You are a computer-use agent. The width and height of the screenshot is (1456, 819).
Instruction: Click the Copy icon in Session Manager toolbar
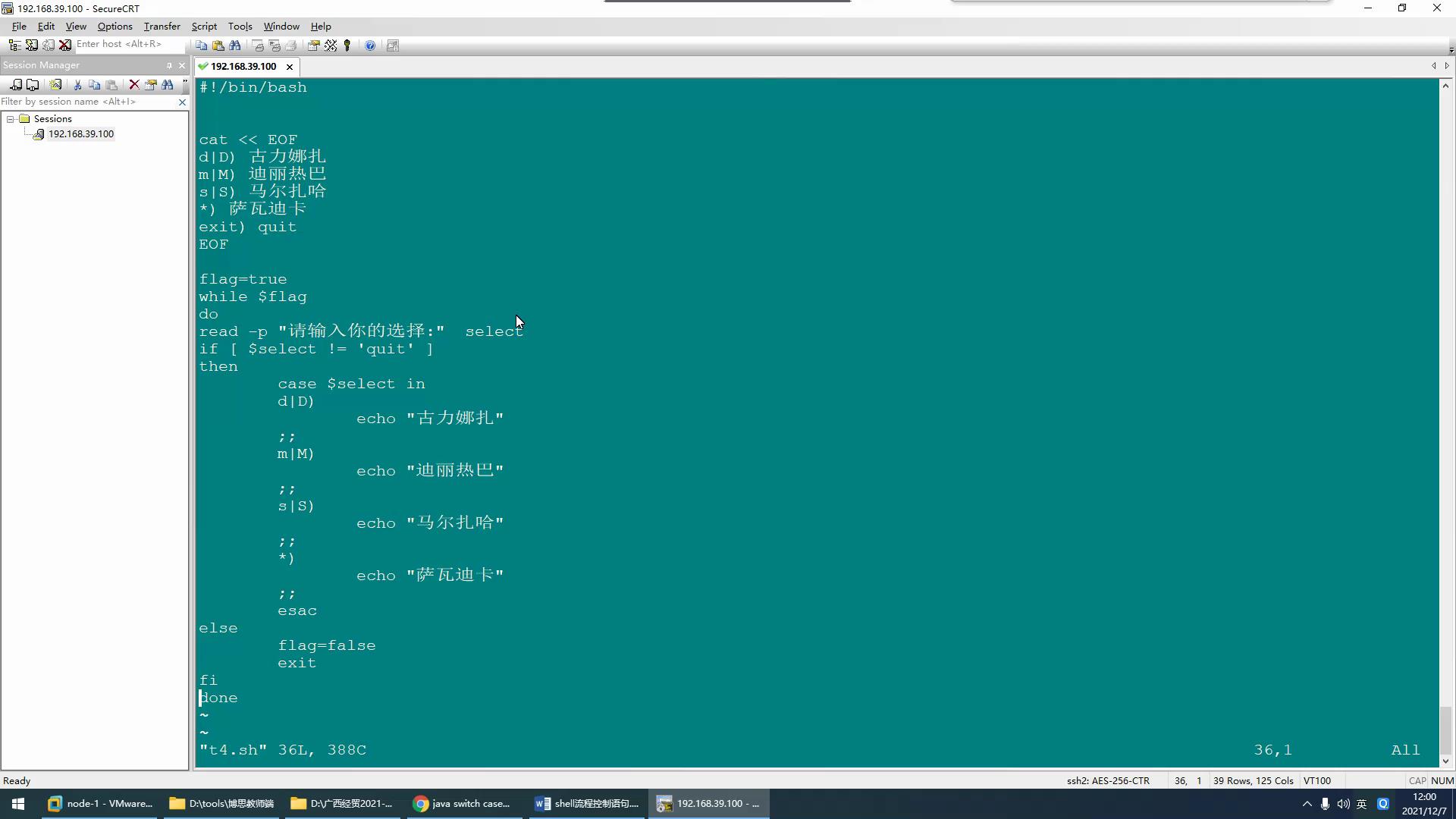pos(95,85)
